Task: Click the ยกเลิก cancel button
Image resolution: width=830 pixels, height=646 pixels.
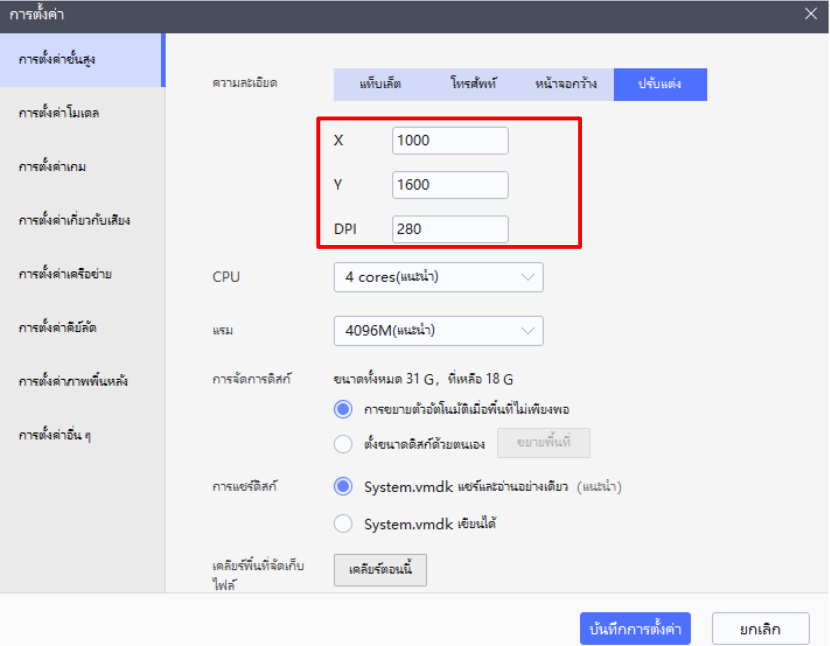Action: click(760, 629)
